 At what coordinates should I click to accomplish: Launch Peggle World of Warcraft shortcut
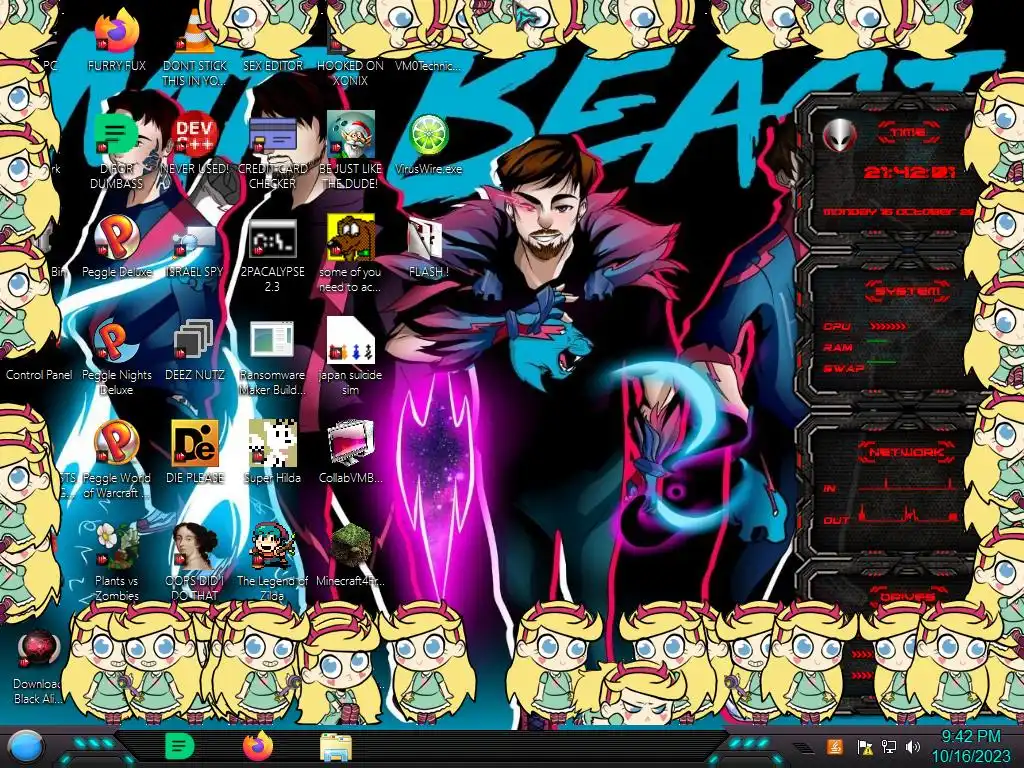116,442
